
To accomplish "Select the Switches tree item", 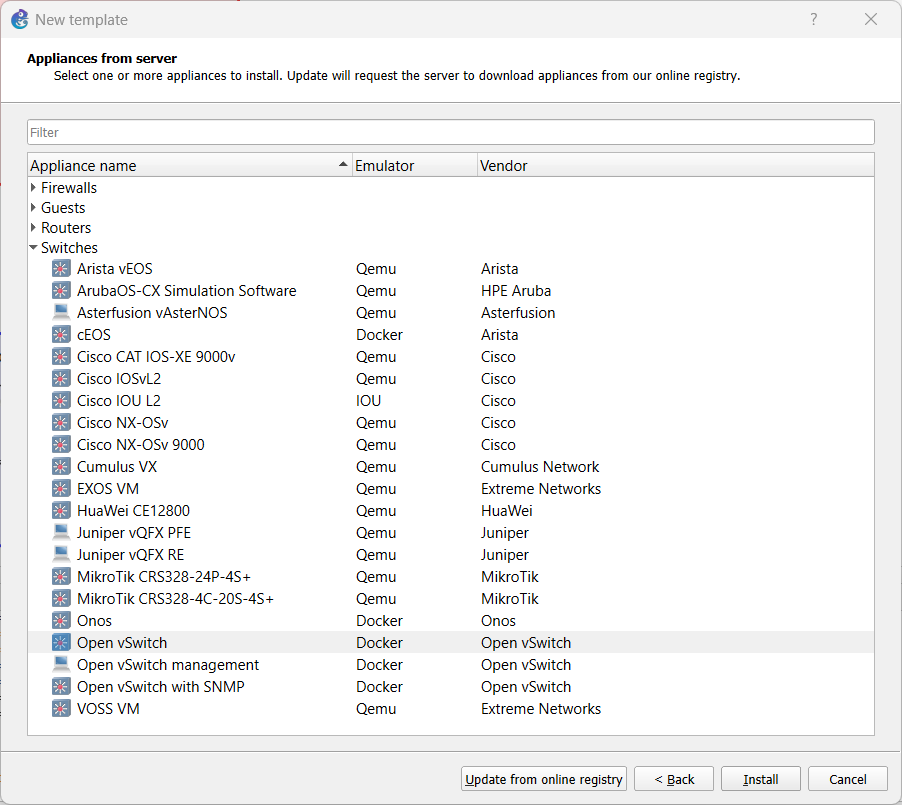I will point(70,248).
